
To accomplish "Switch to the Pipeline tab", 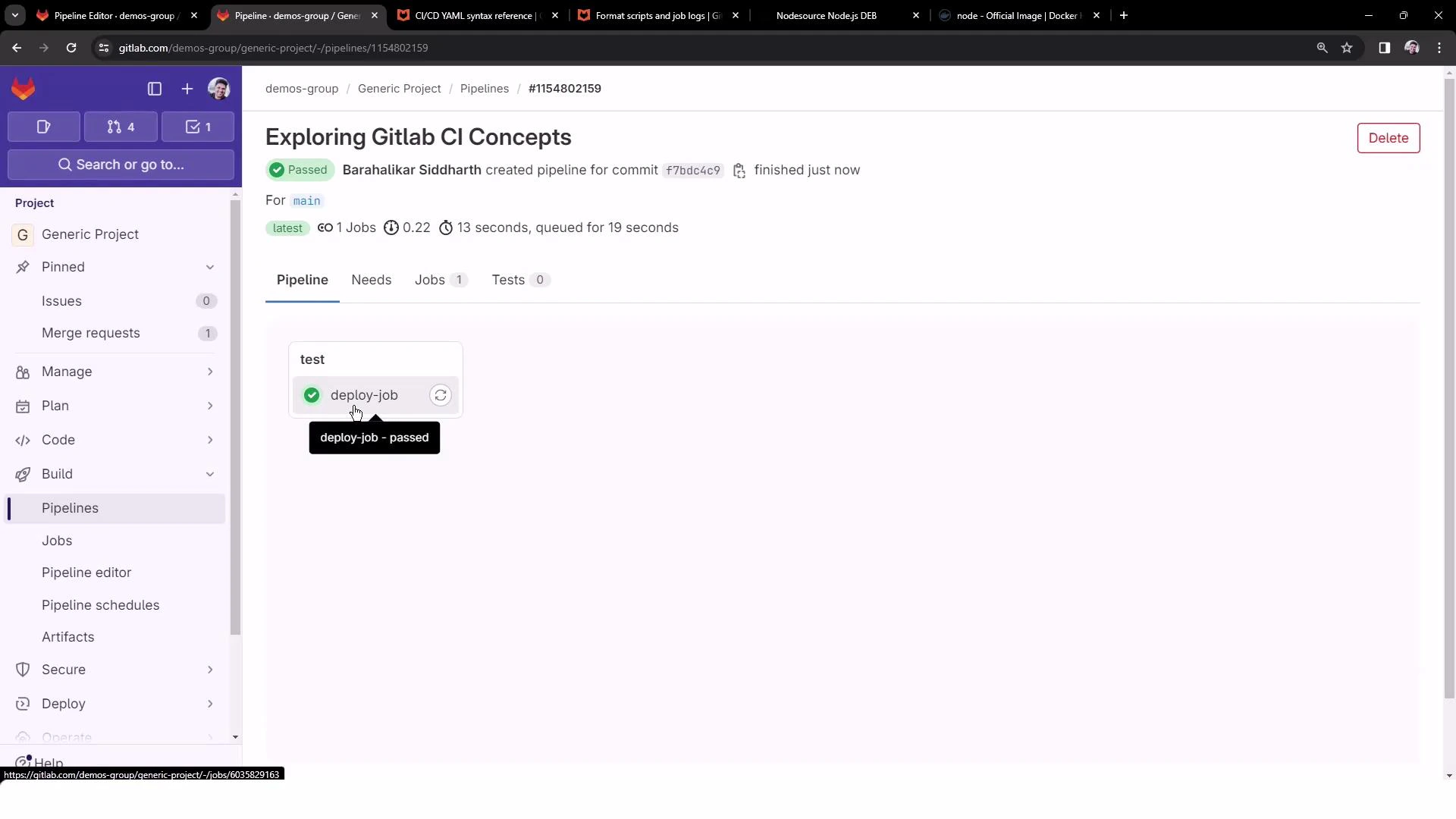I will click(303, 280).
